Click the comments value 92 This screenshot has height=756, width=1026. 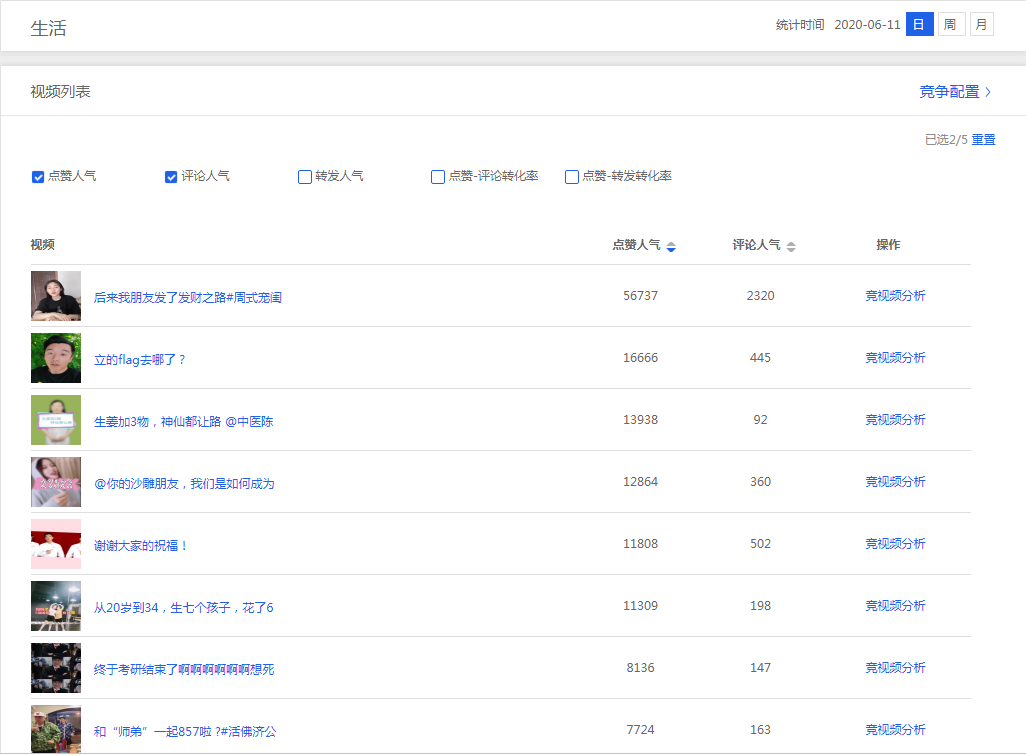(x=760, y=420)
